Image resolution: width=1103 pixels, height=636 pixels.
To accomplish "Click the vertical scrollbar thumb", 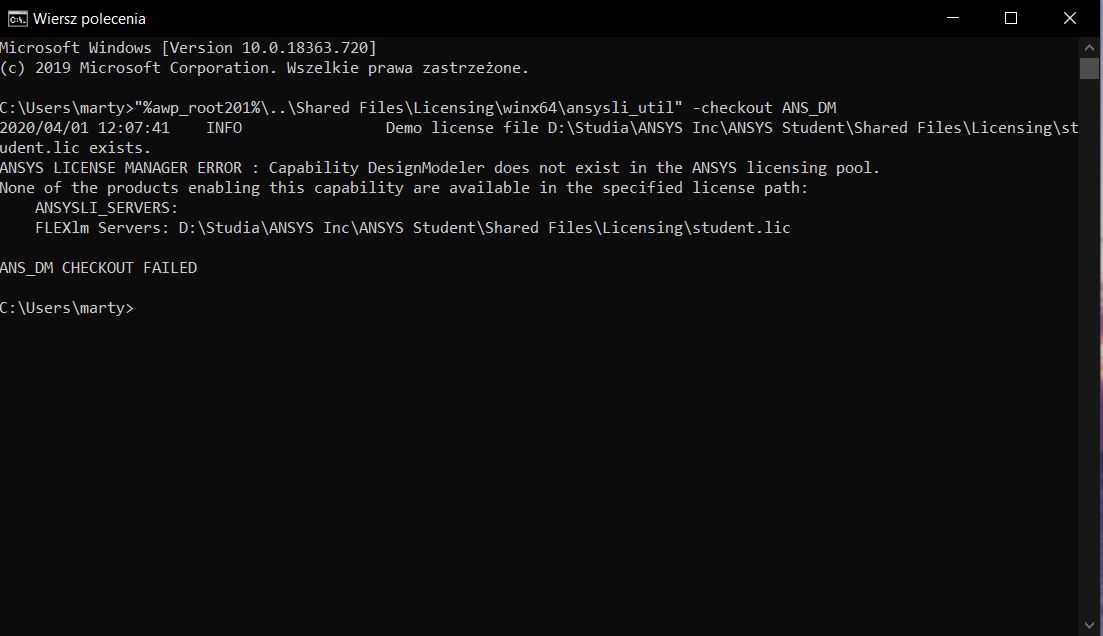I will (x=1090, y=68).
